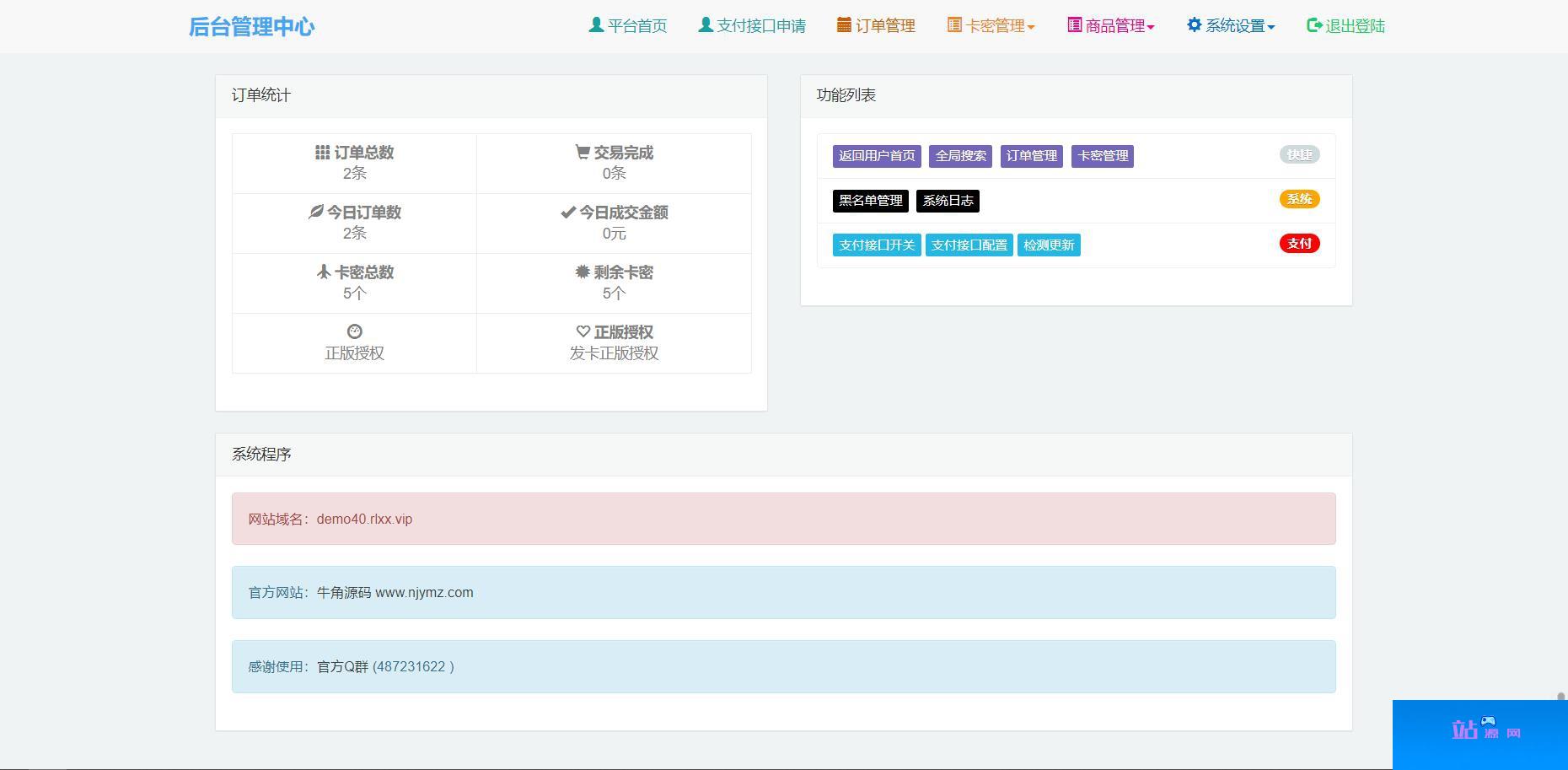This screenshot has height=770, width=1568.
Task: Open 黑名单管理
Action: point(871,201)
